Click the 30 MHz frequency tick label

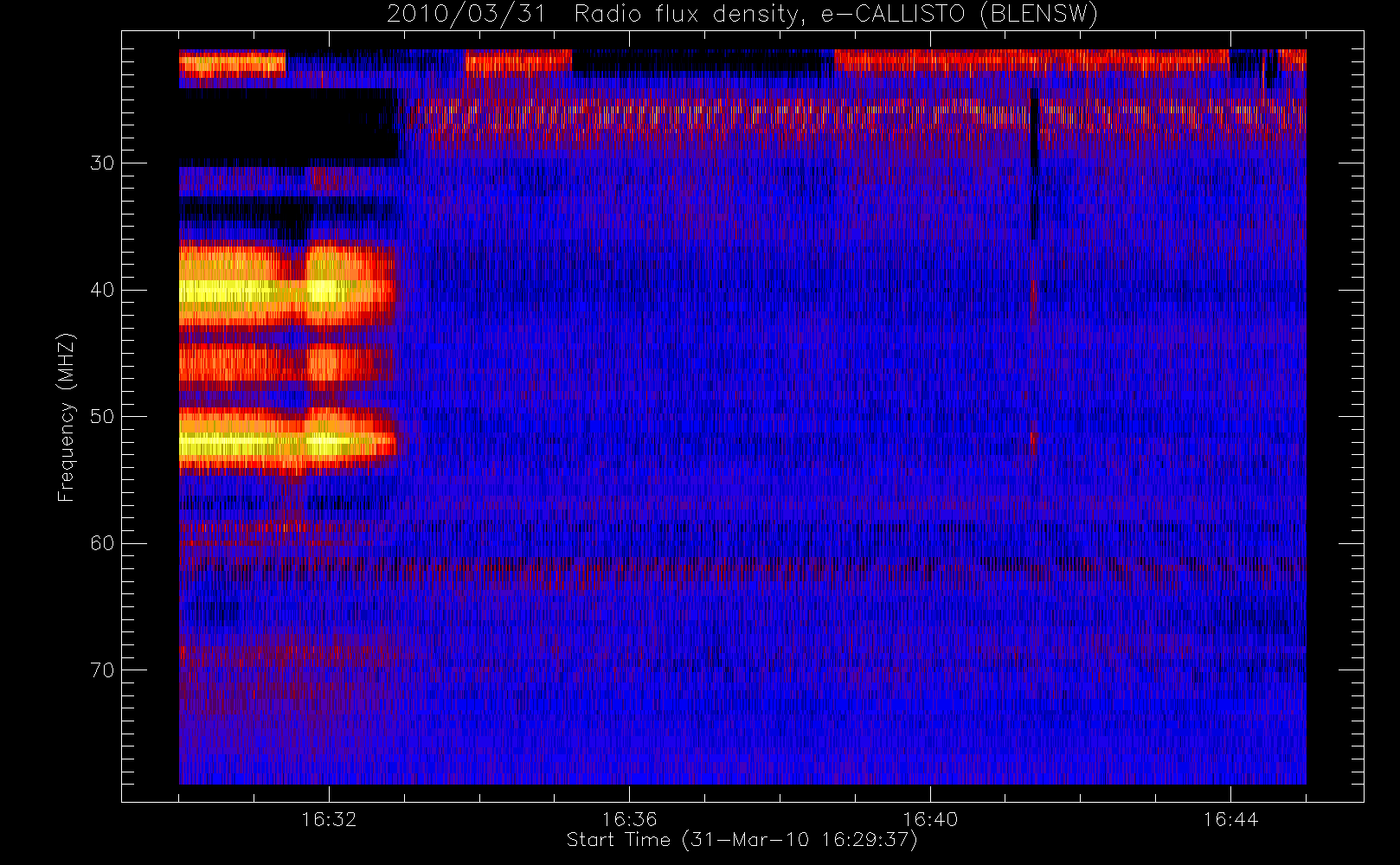click(x=102, y=163)
